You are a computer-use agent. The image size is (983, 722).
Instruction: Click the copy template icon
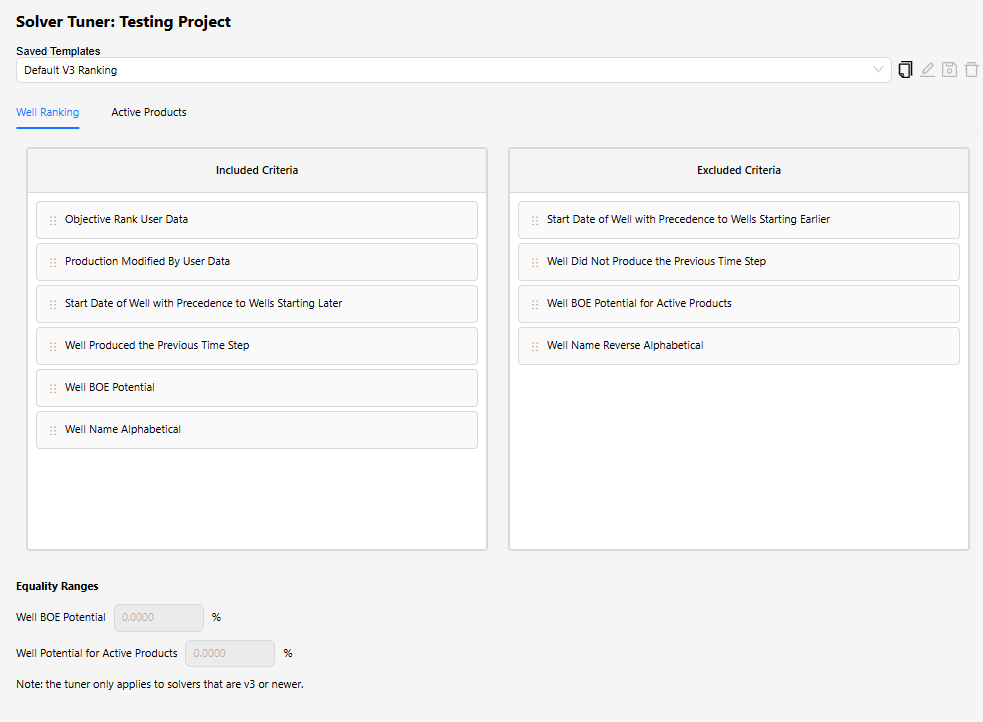click(x=905, y=70)
